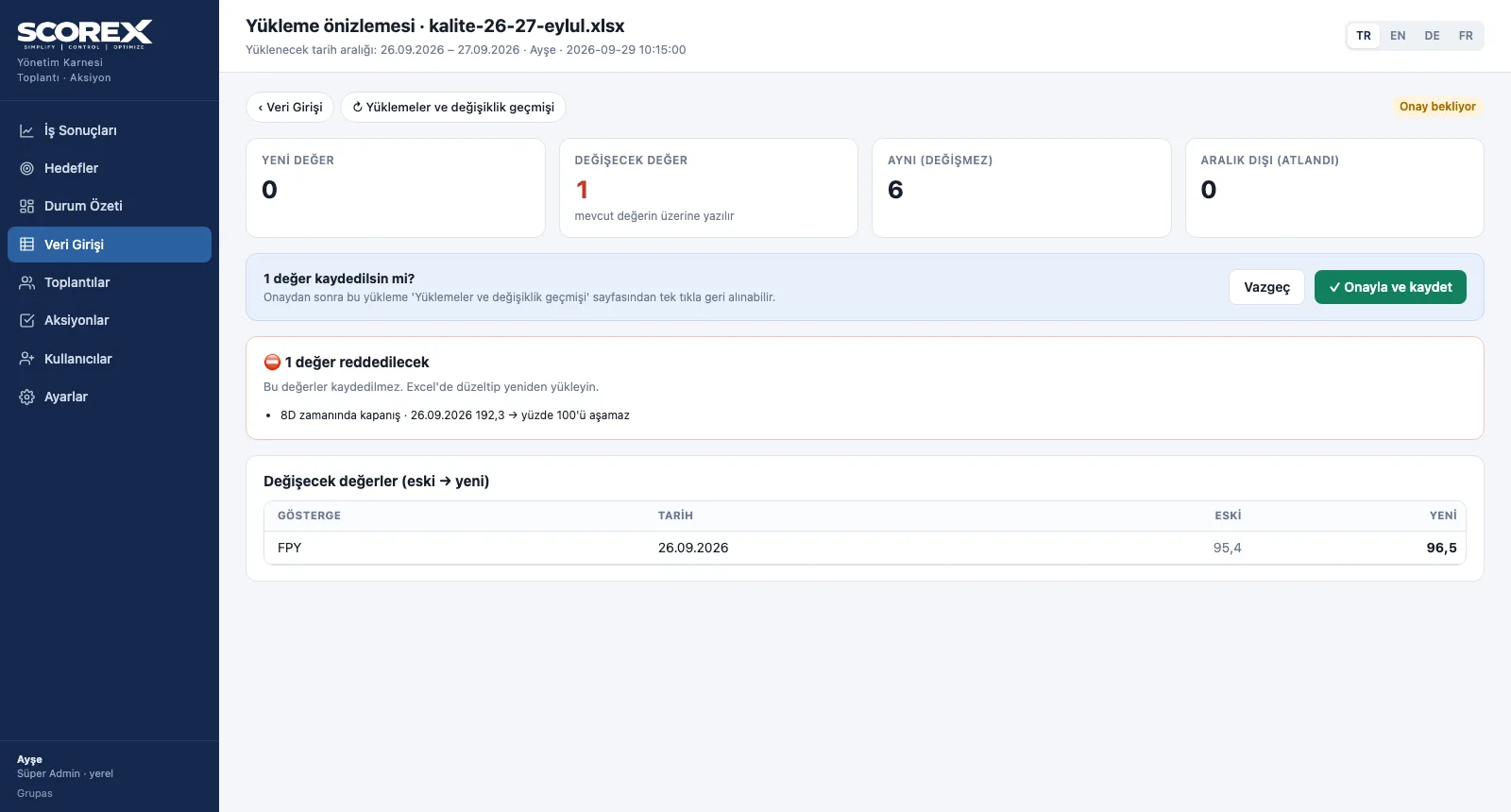Go back to Veri Girişi

click(290, 107)
